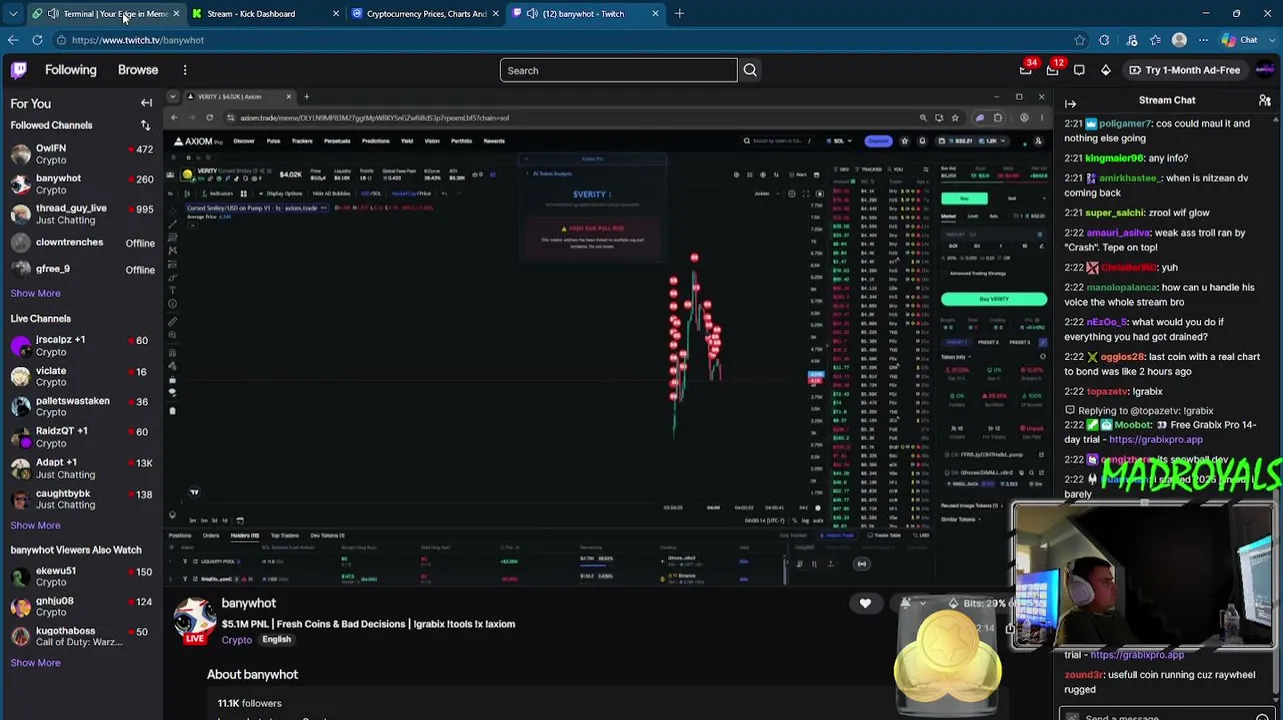This screenshot has height=720, width=1283.
Task: Open the Browse page
Action: pyautogui.click(x=138, y=70)
